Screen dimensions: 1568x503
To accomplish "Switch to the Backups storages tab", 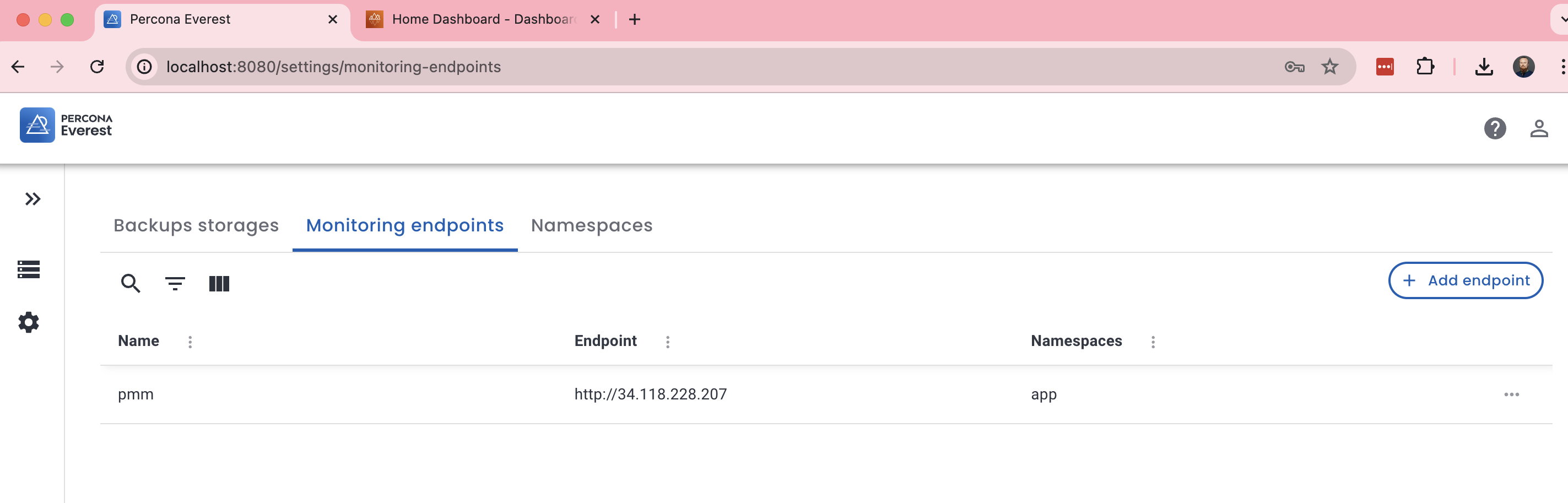I will point(196,225).
